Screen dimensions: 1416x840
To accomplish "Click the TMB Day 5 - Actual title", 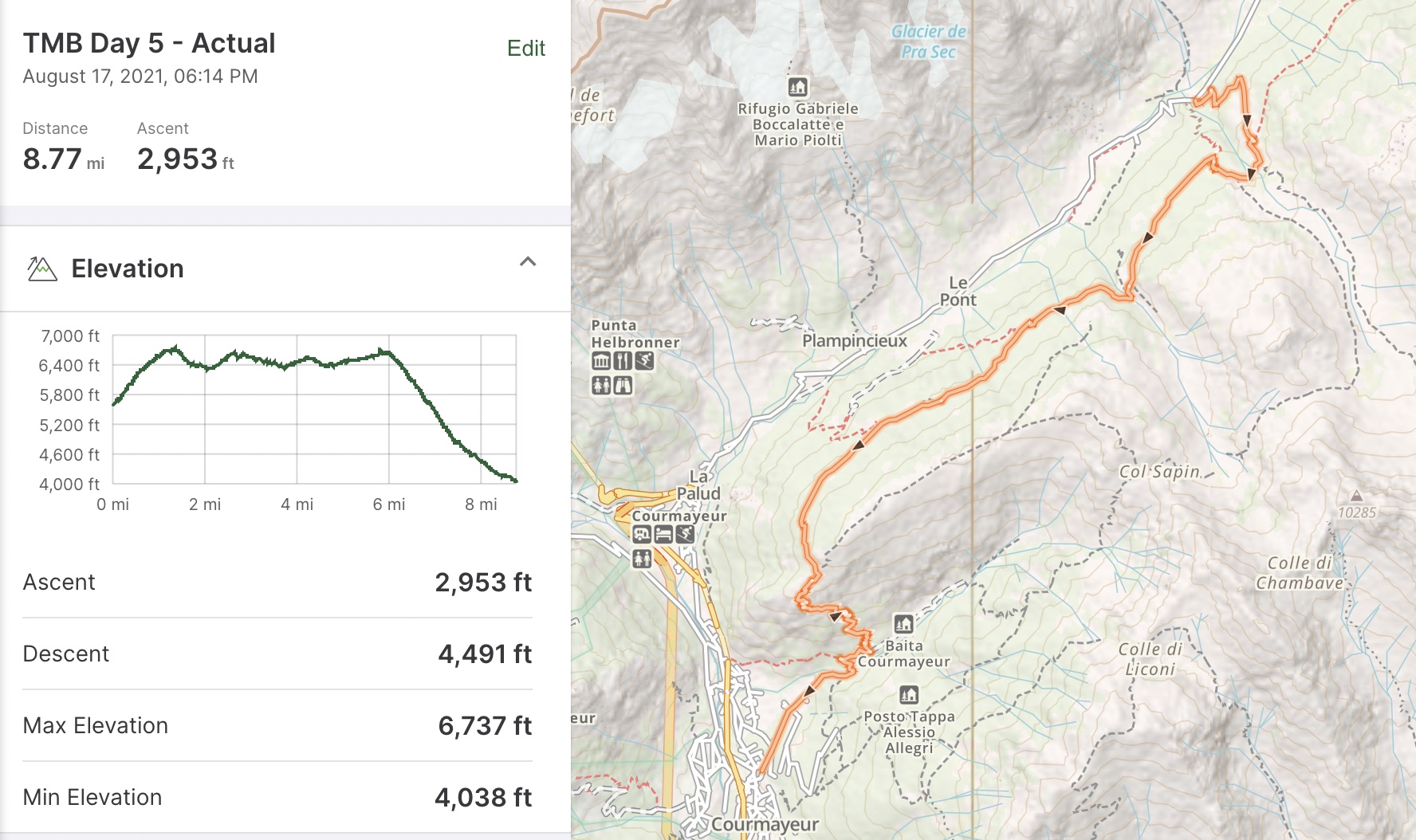I will point(149,43).
